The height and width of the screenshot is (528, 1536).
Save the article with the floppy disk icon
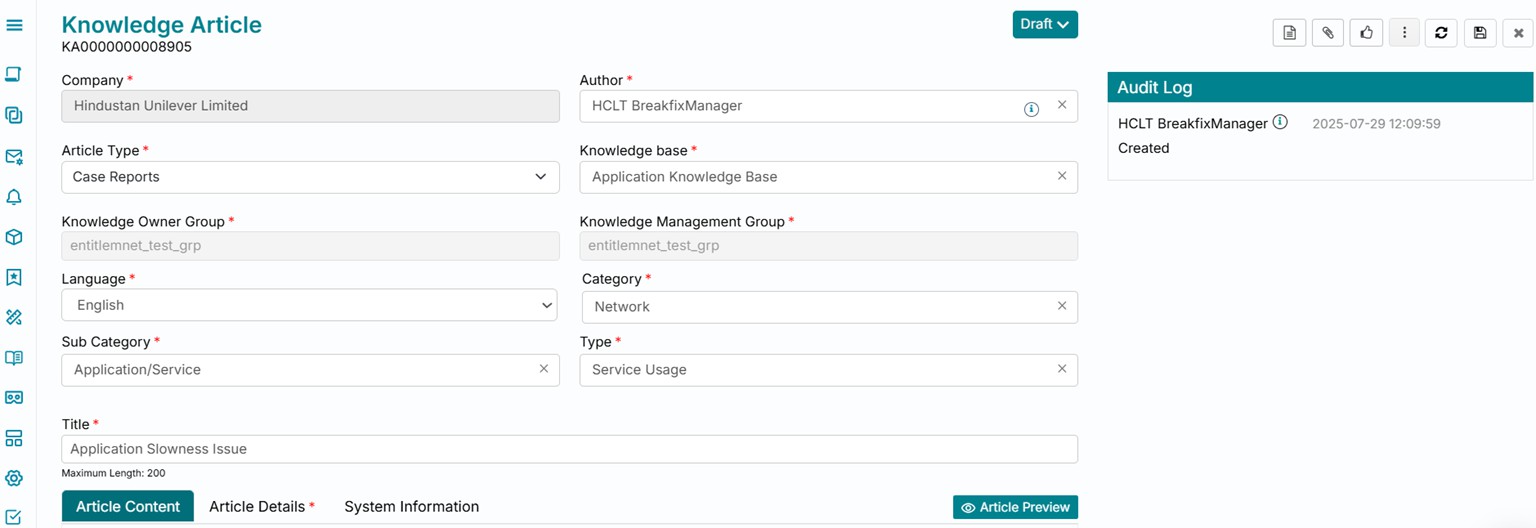coord(1480,33)
